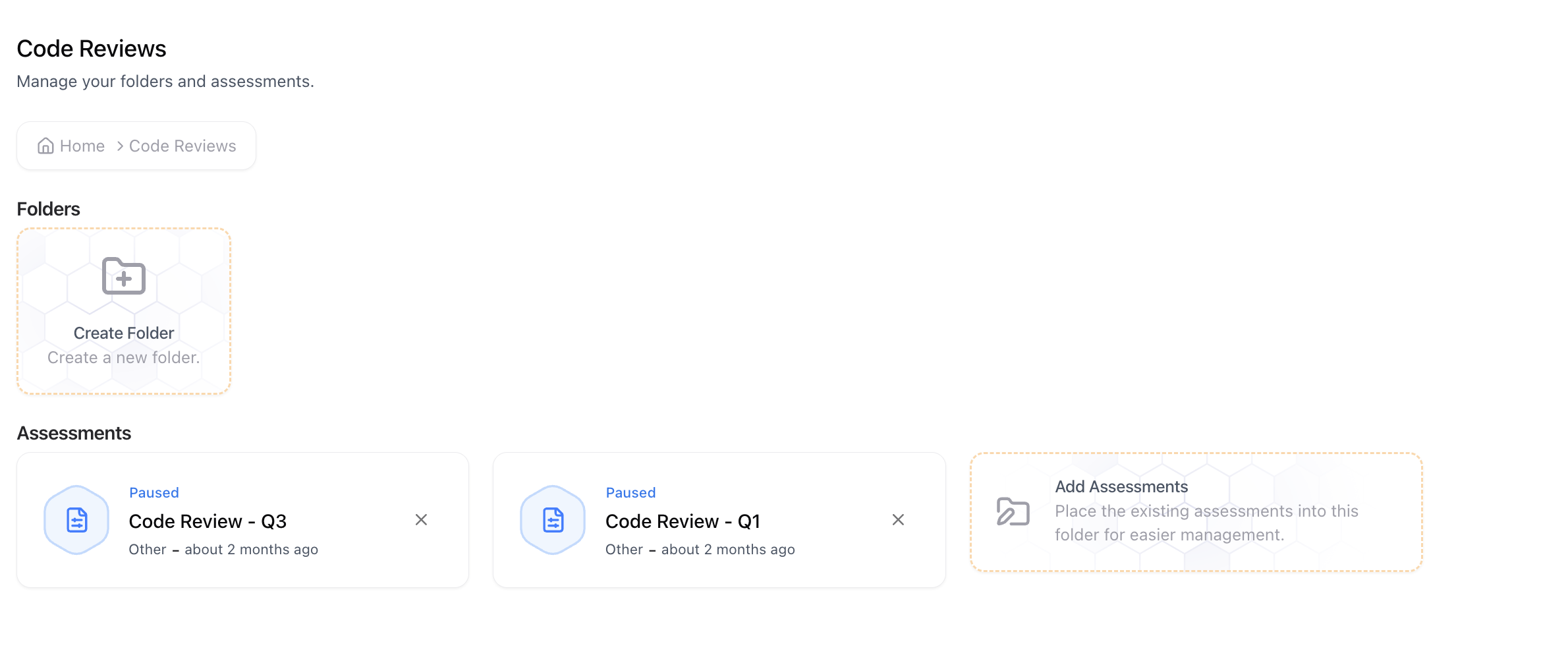Viewport: 1568px width, 663px height.
Task: Open the Code Review - Q1 assessment card
Action: pyautogui.click(x=719, y=520)
